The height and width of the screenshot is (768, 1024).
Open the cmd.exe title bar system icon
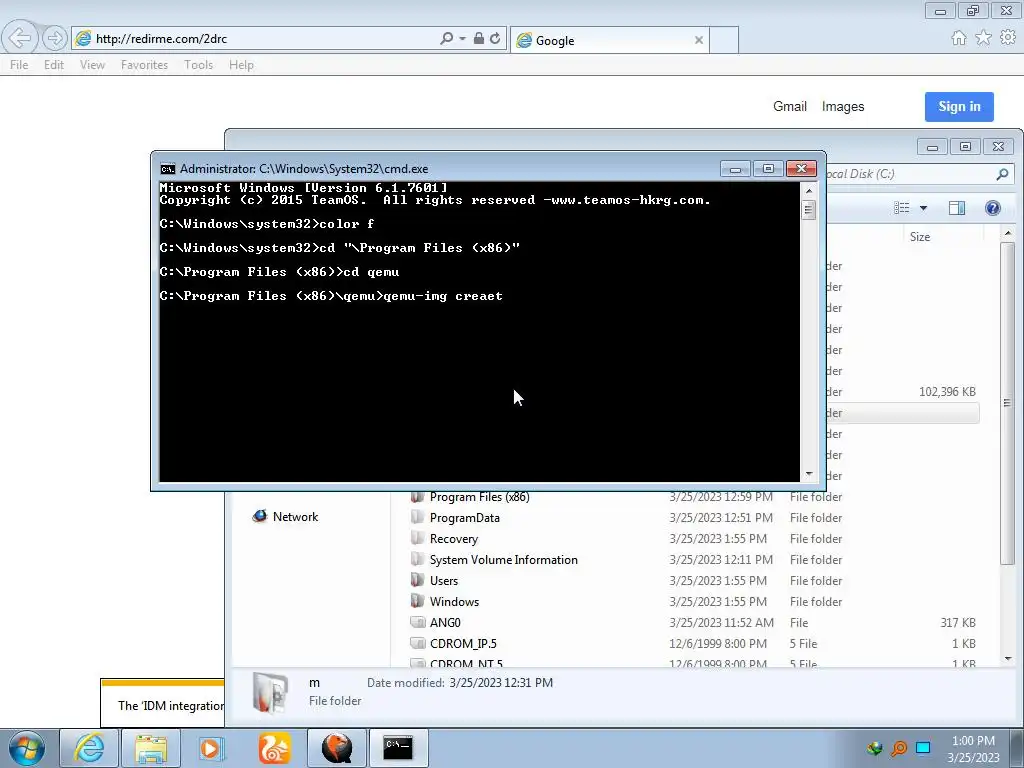coord(168,169)
